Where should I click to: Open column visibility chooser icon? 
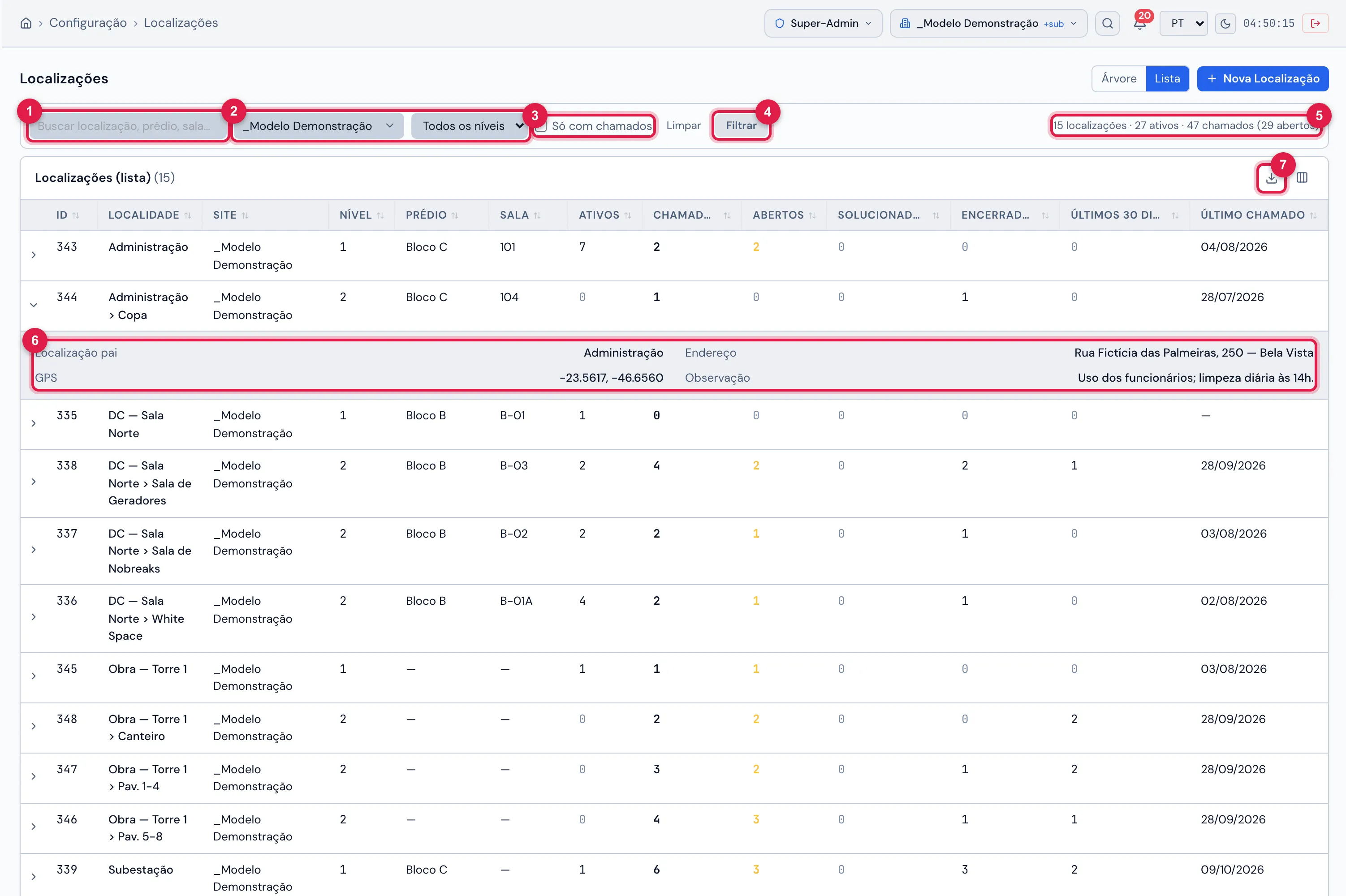click(1302, 178)
